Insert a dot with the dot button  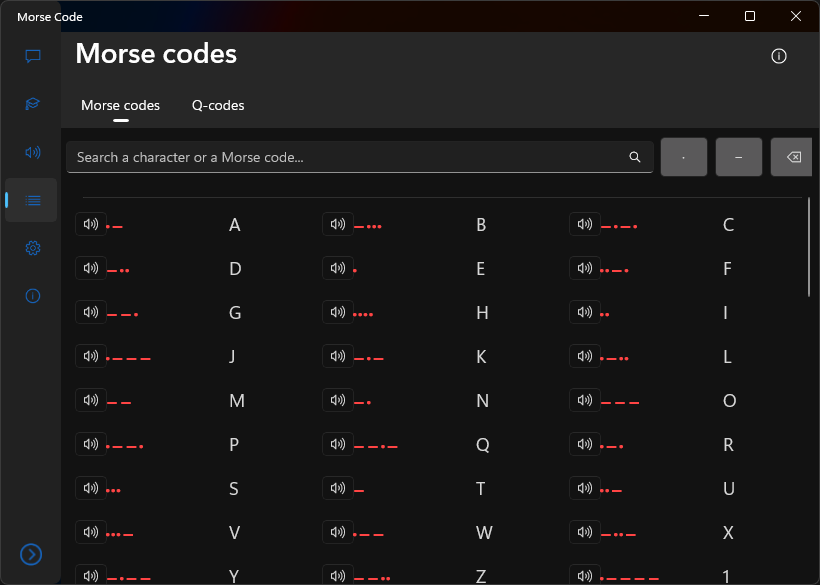point(684,157)
